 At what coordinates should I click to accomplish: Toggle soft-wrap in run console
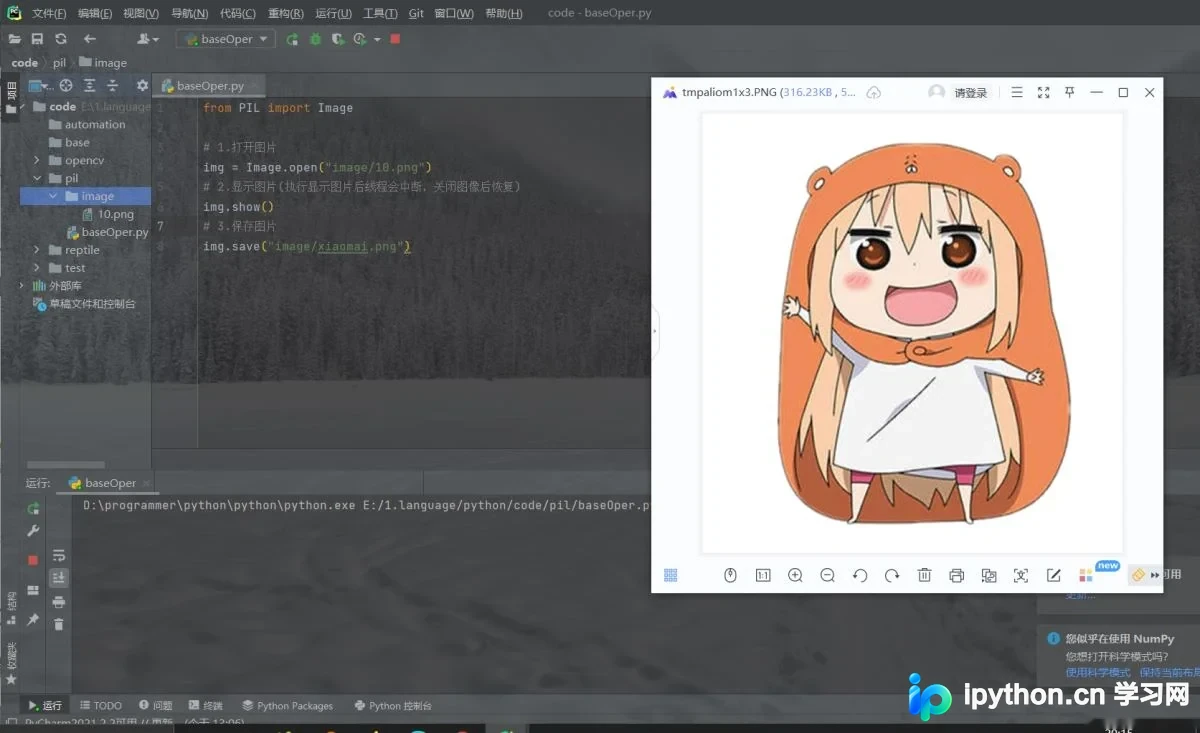click(x=59, y=555)
